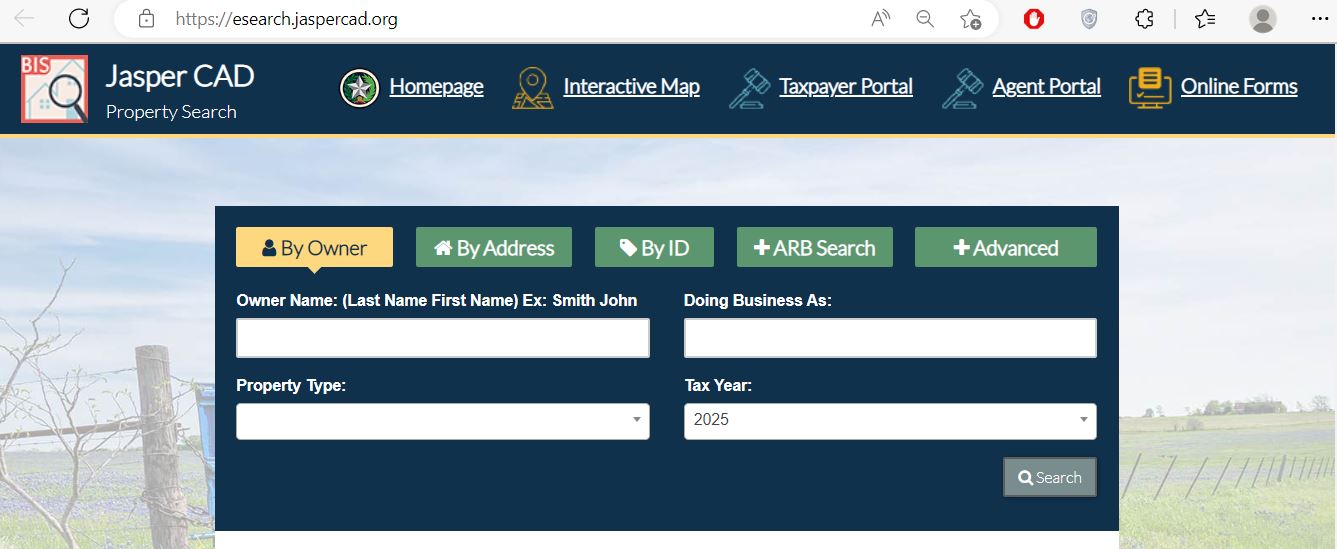Click the Online Forms monitor icon

tap(1149, 88)
